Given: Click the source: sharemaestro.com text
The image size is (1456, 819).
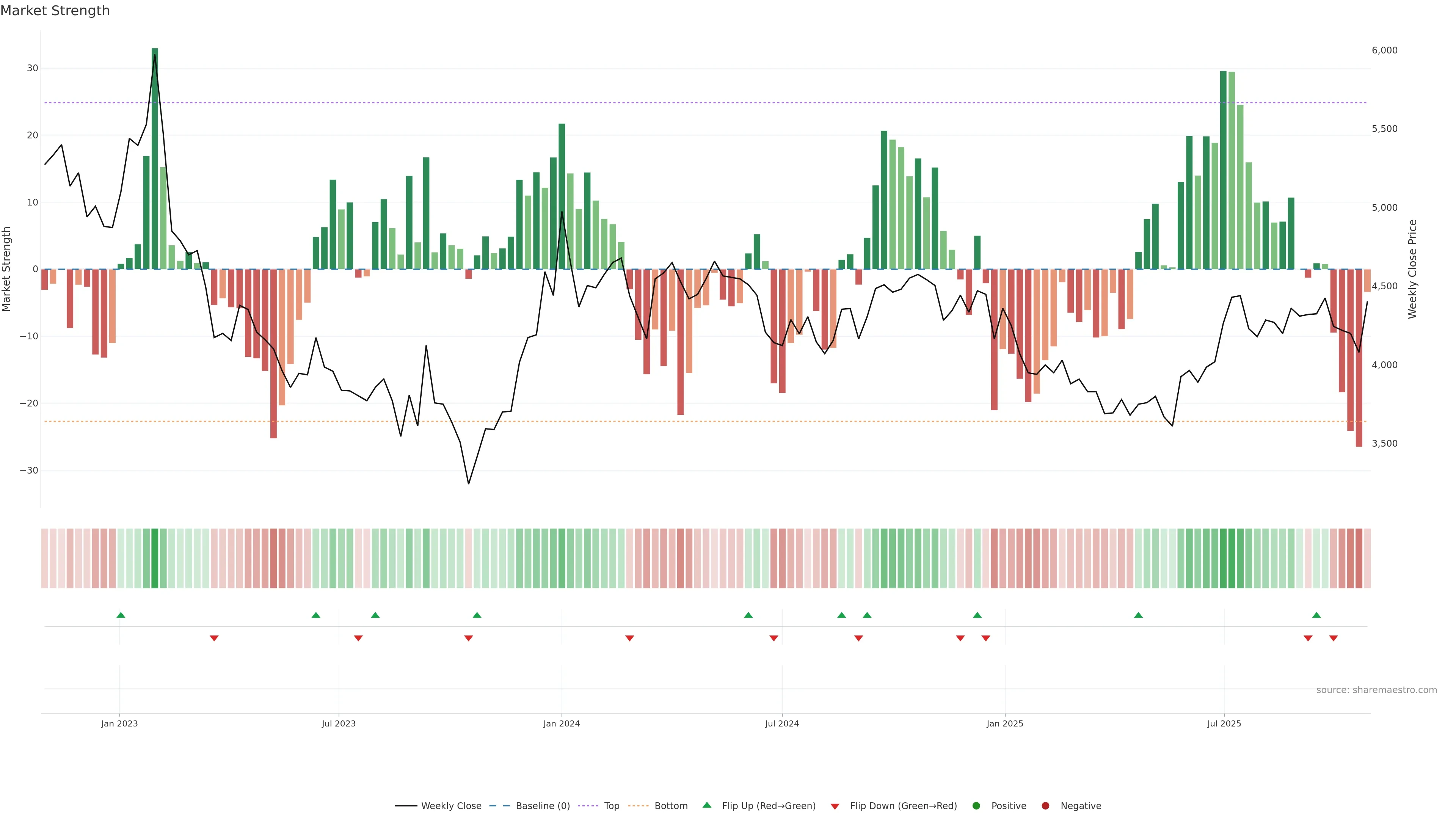Looking at the screenshot, I should point(1376,690).
